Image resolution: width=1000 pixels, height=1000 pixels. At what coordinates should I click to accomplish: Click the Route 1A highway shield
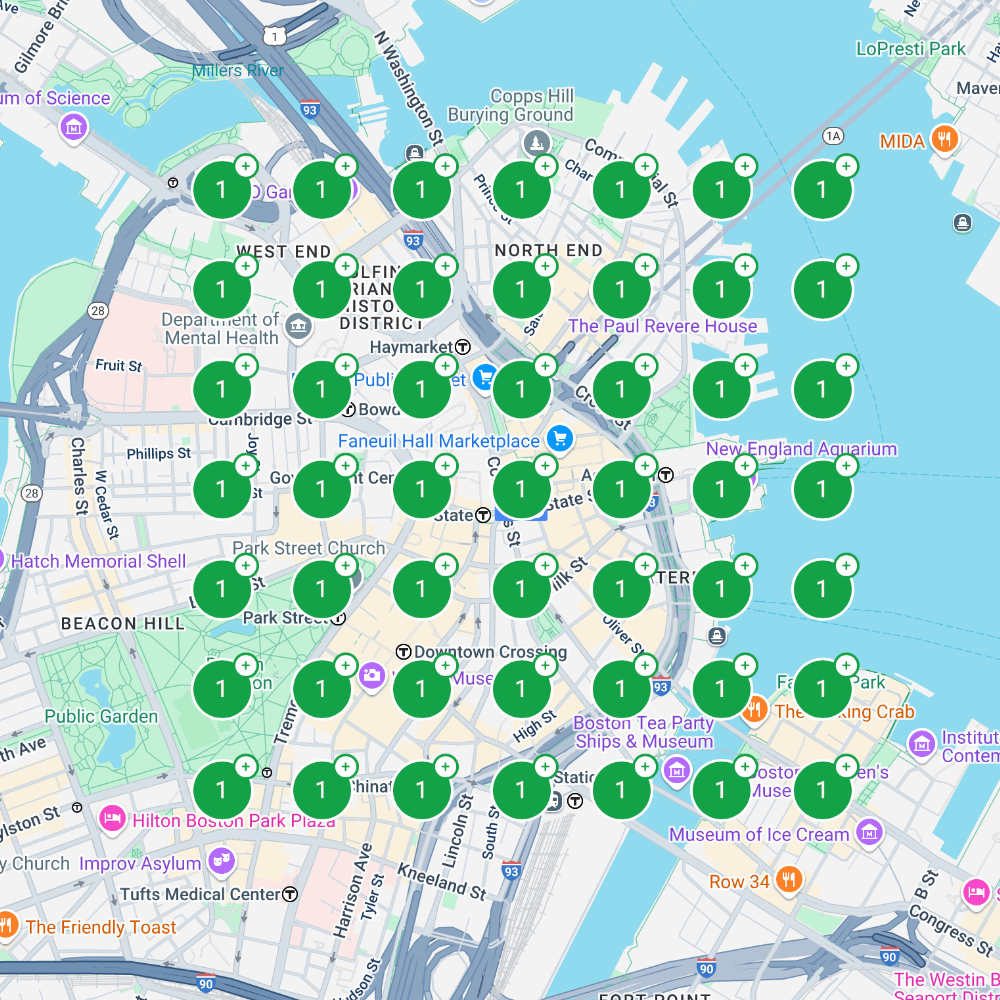(833, 136)
